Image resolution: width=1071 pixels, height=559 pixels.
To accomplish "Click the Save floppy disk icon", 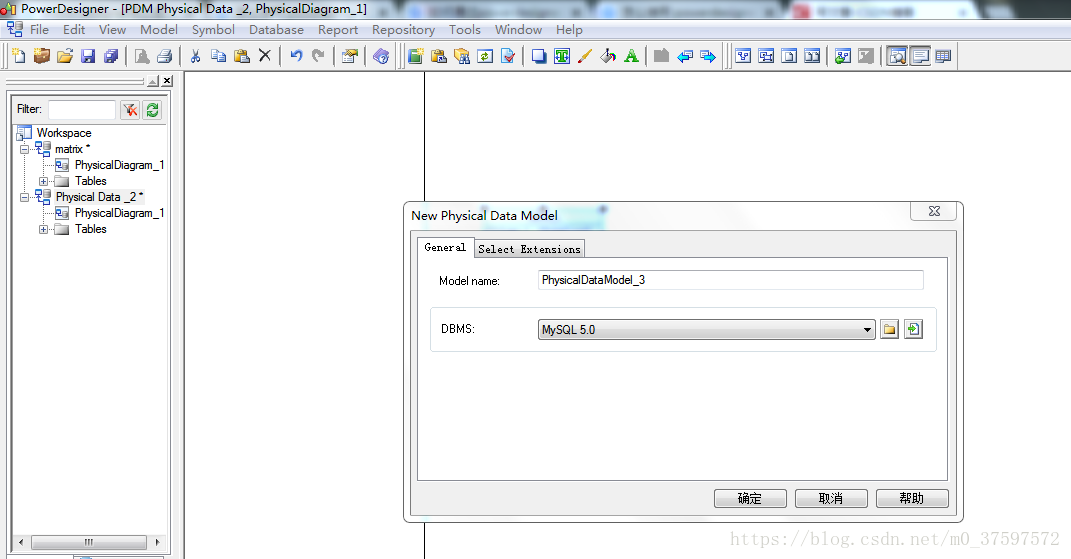I will 88,56.
